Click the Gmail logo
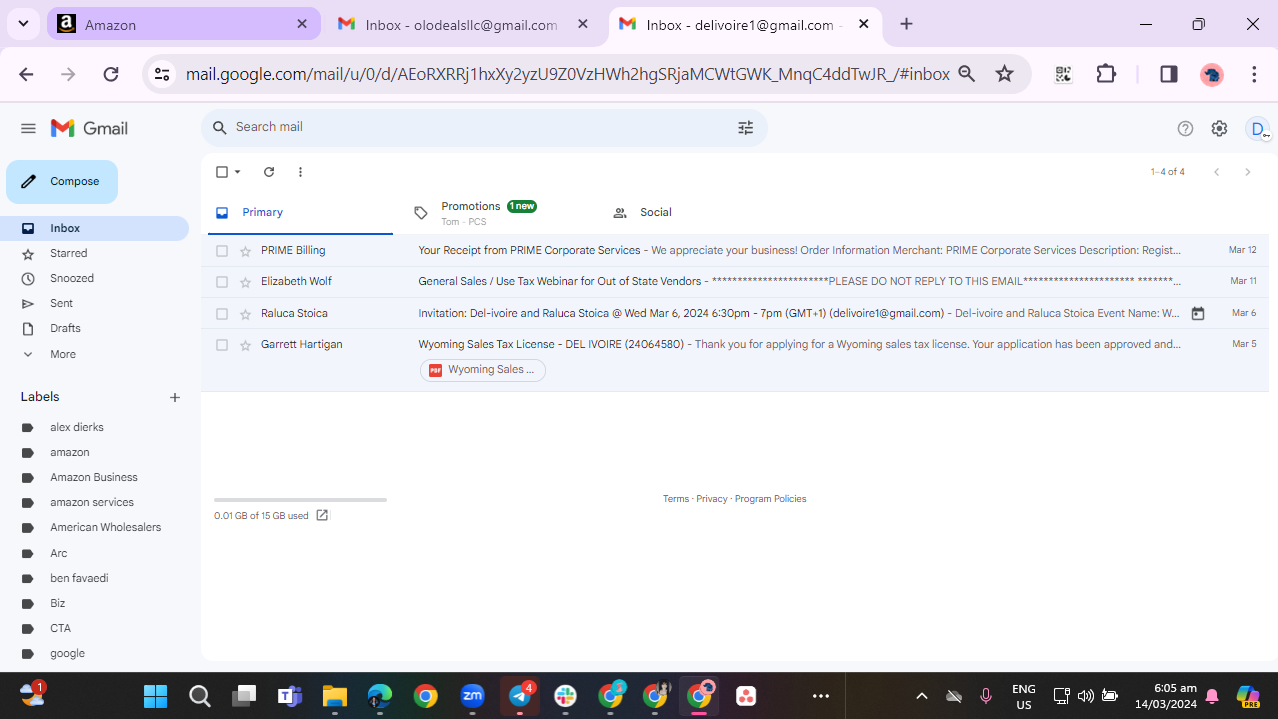1278x719 pixels. tap(89, 128)
